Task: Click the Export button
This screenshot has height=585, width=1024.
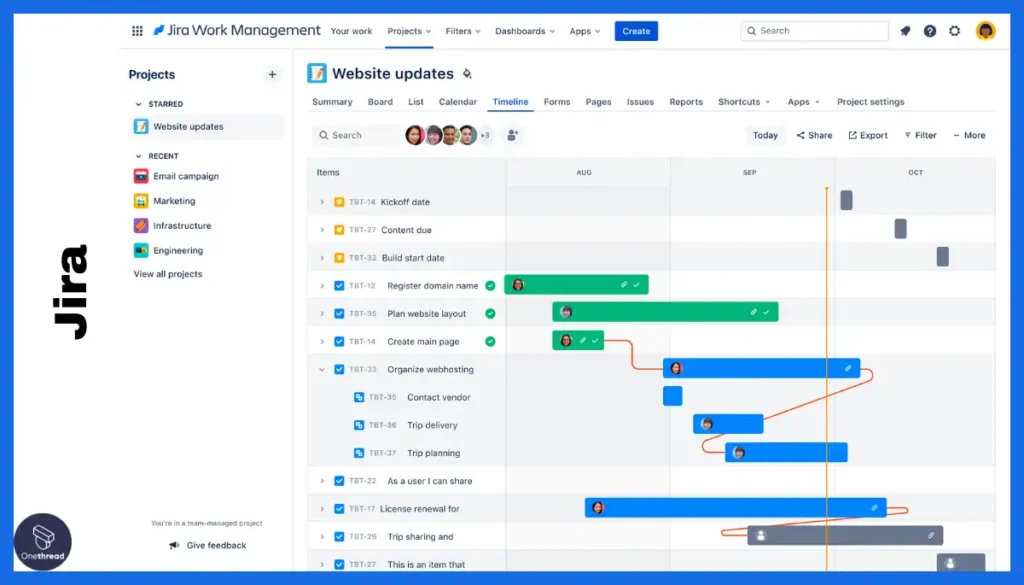Action: [868, 135]
